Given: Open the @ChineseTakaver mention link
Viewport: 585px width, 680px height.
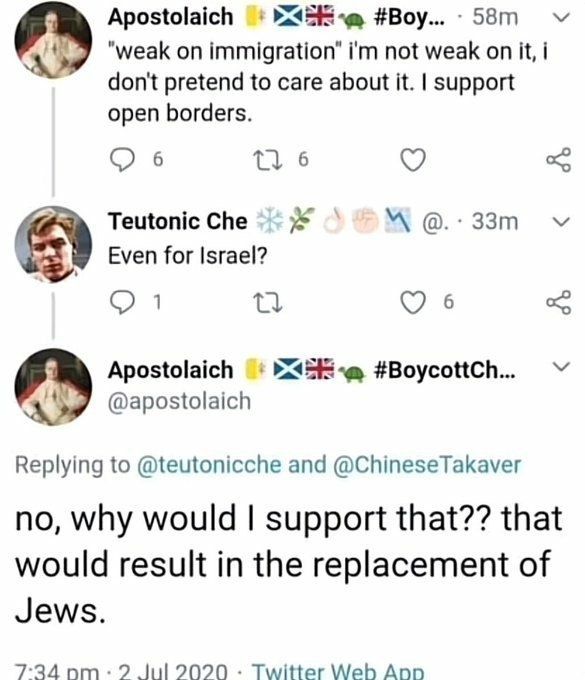Looking at the screenshot, I should tap(427, 465).
